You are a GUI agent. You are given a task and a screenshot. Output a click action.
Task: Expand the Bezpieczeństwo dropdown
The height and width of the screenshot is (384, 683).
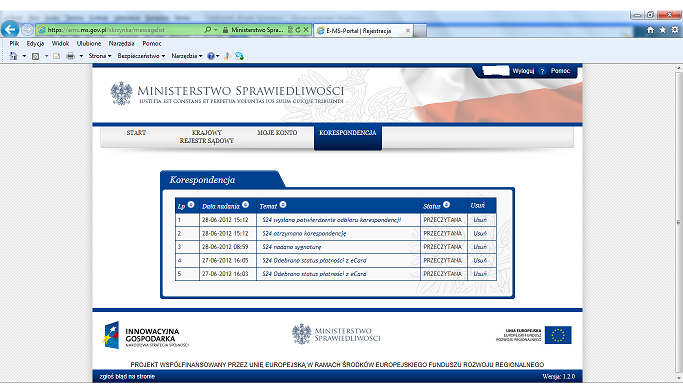(x=141, y=56)
